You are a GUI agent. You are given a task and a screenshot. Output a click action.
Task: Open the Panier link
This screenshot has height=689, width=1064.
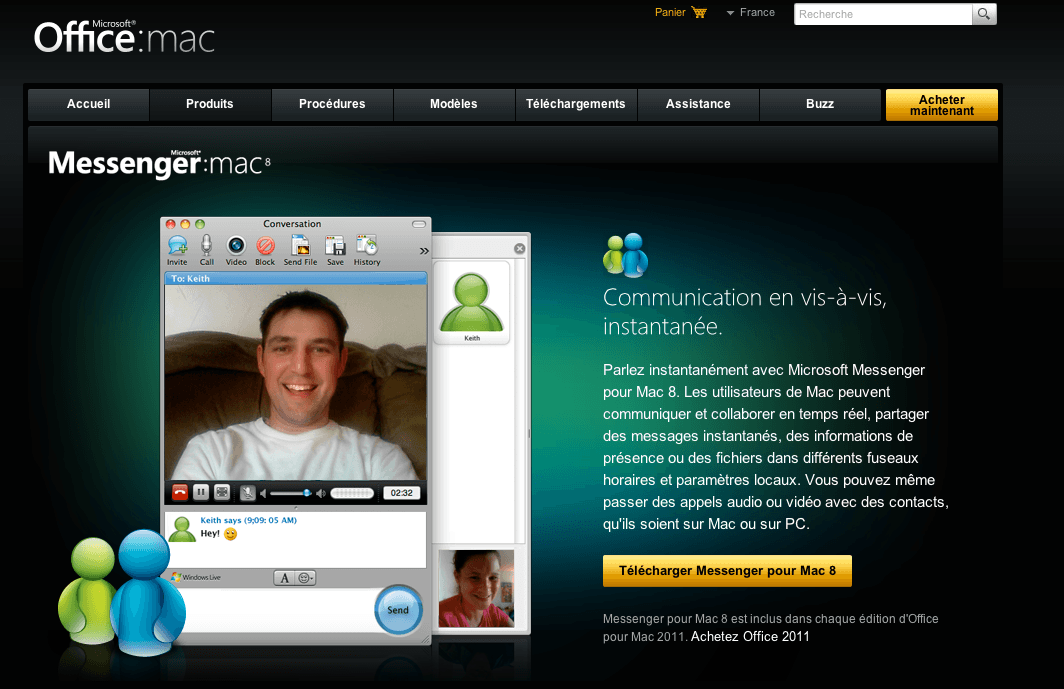670,12
